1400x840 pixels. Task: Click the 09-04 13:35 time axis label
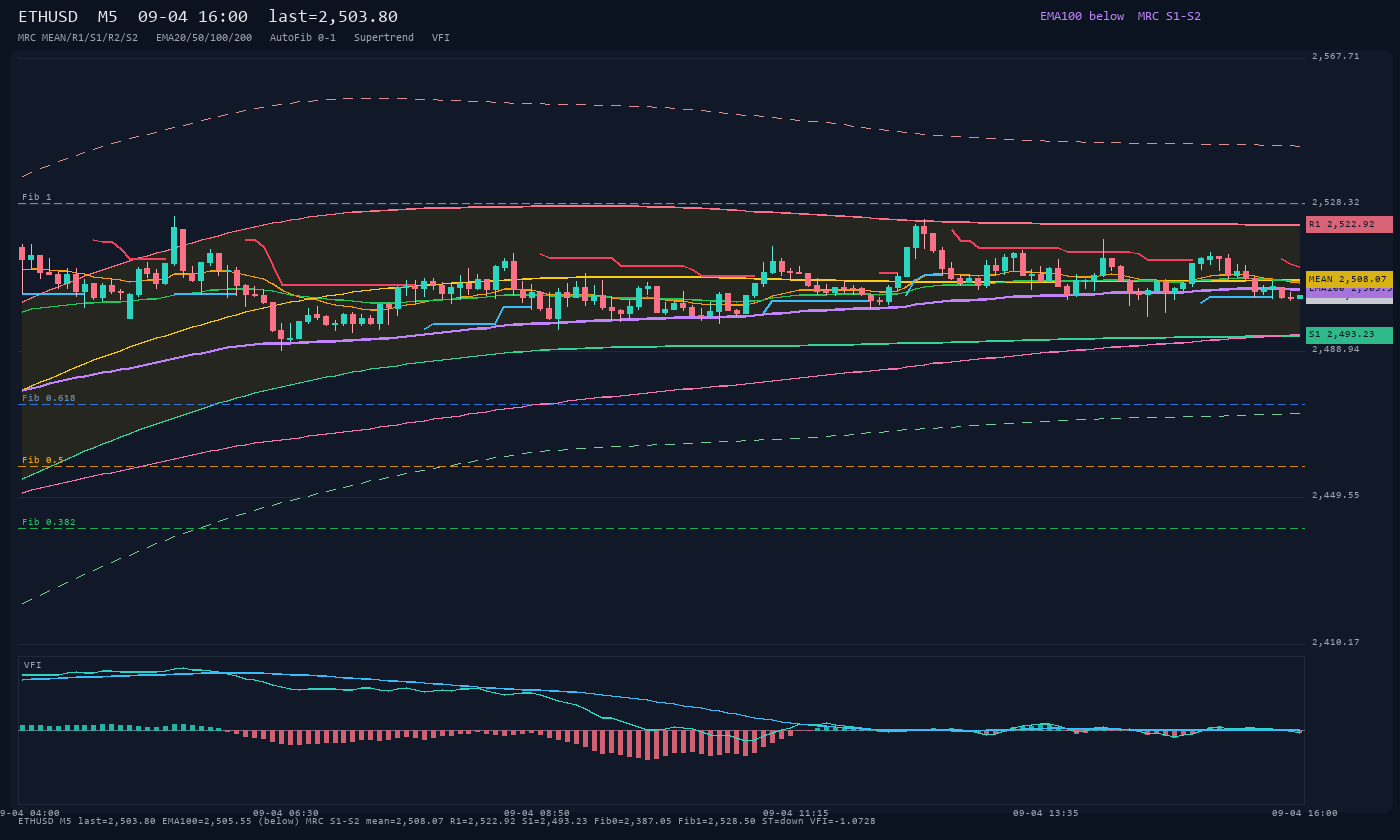pos(1046,813)
